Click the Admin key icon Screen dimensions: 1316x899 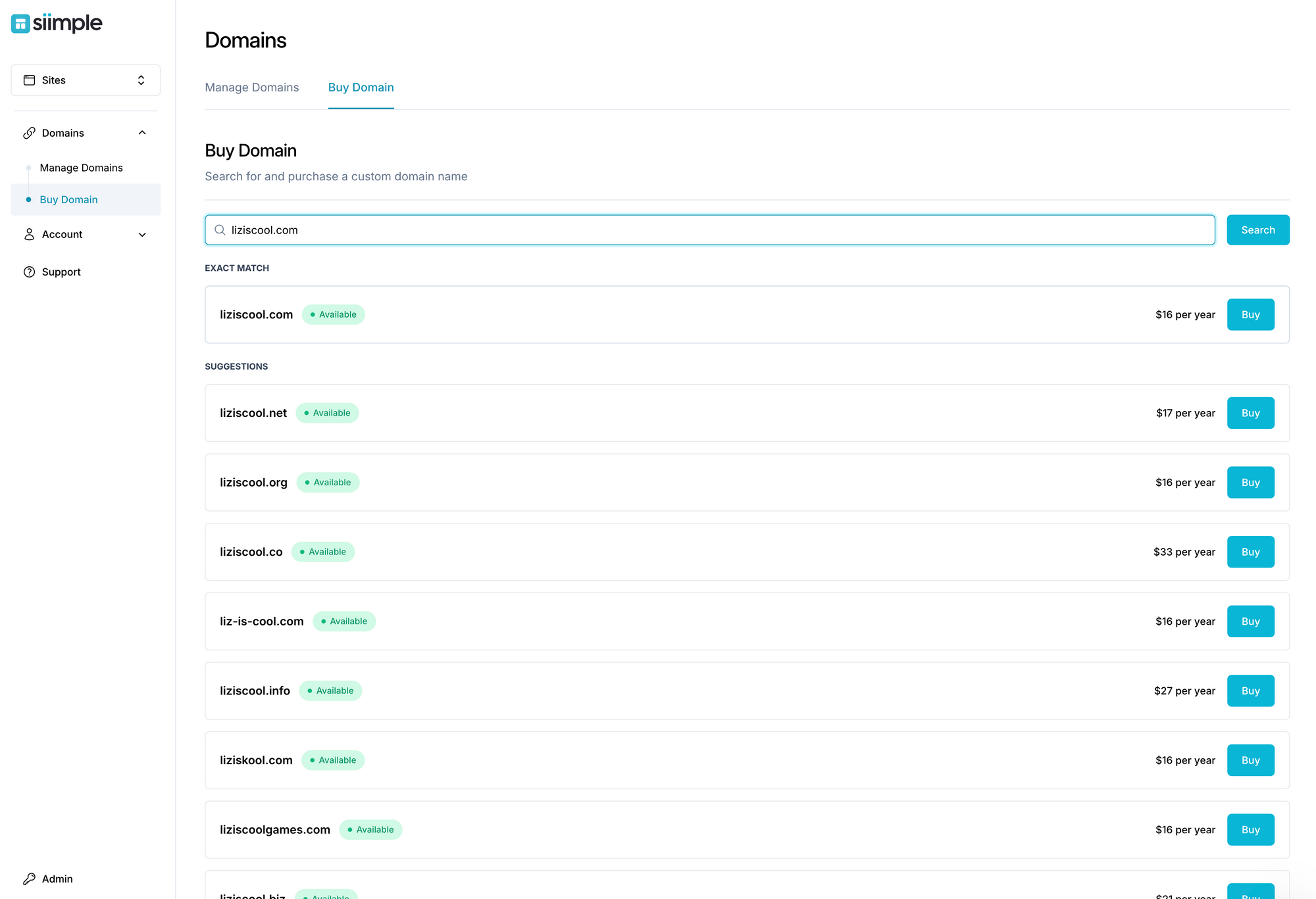(x=29, y=879)
